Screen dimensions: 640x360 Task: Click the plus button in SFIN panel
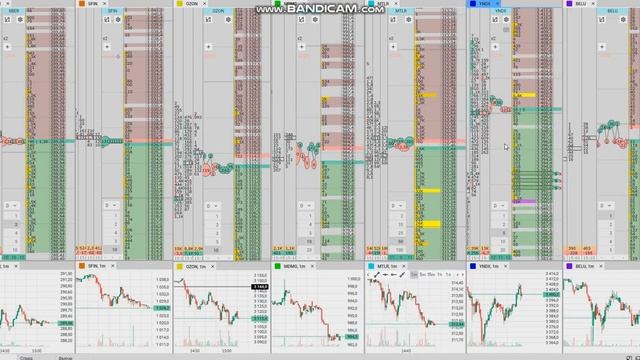pos(107,47)
